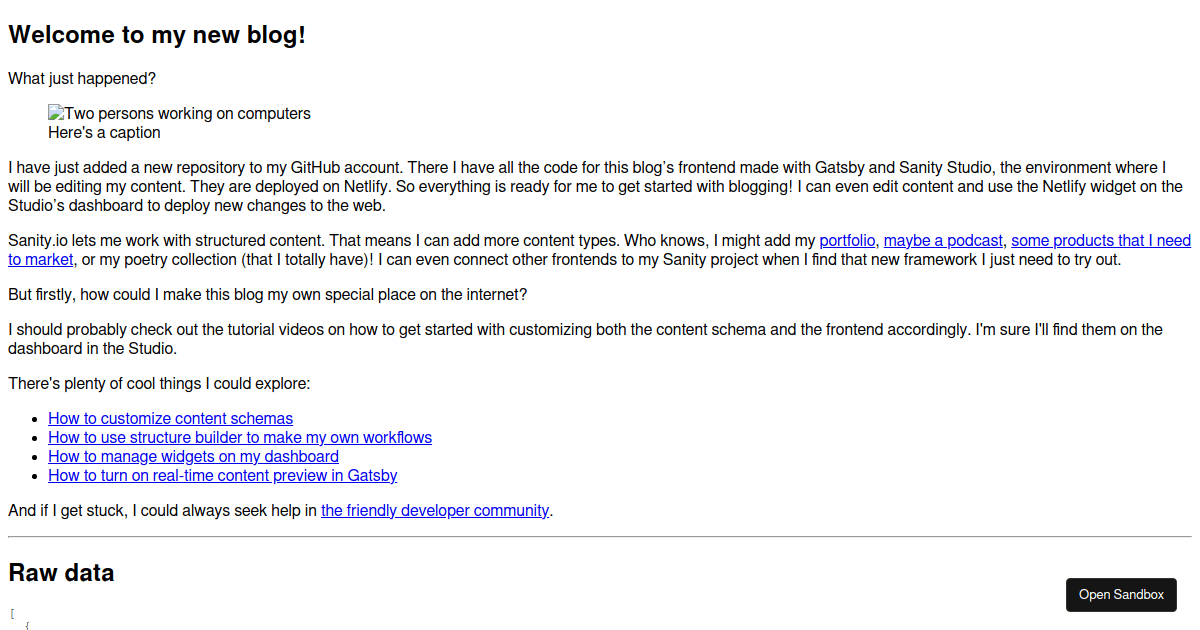Click the 'But firstly, how could I' paragraph

pos(267,295)
